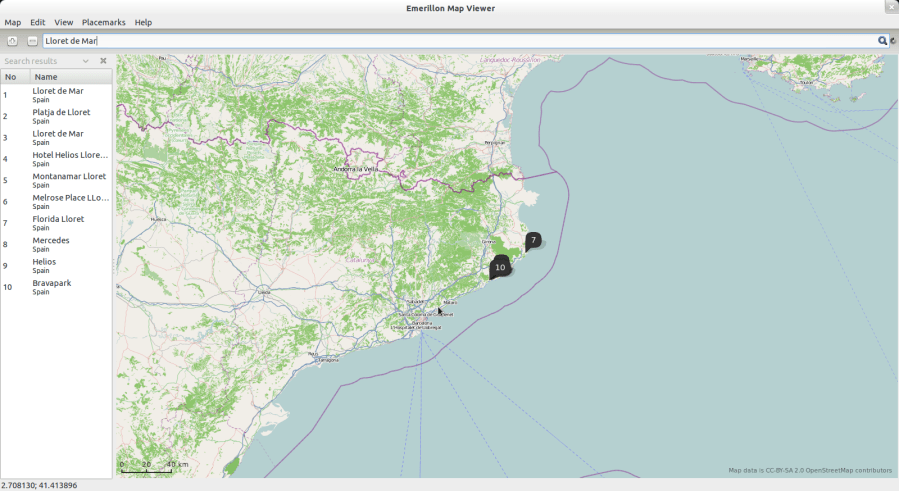Image resolution: width=899 pixels, height=491 pixels.
Task: Click map marker number 7
Action: pos(534,240)
